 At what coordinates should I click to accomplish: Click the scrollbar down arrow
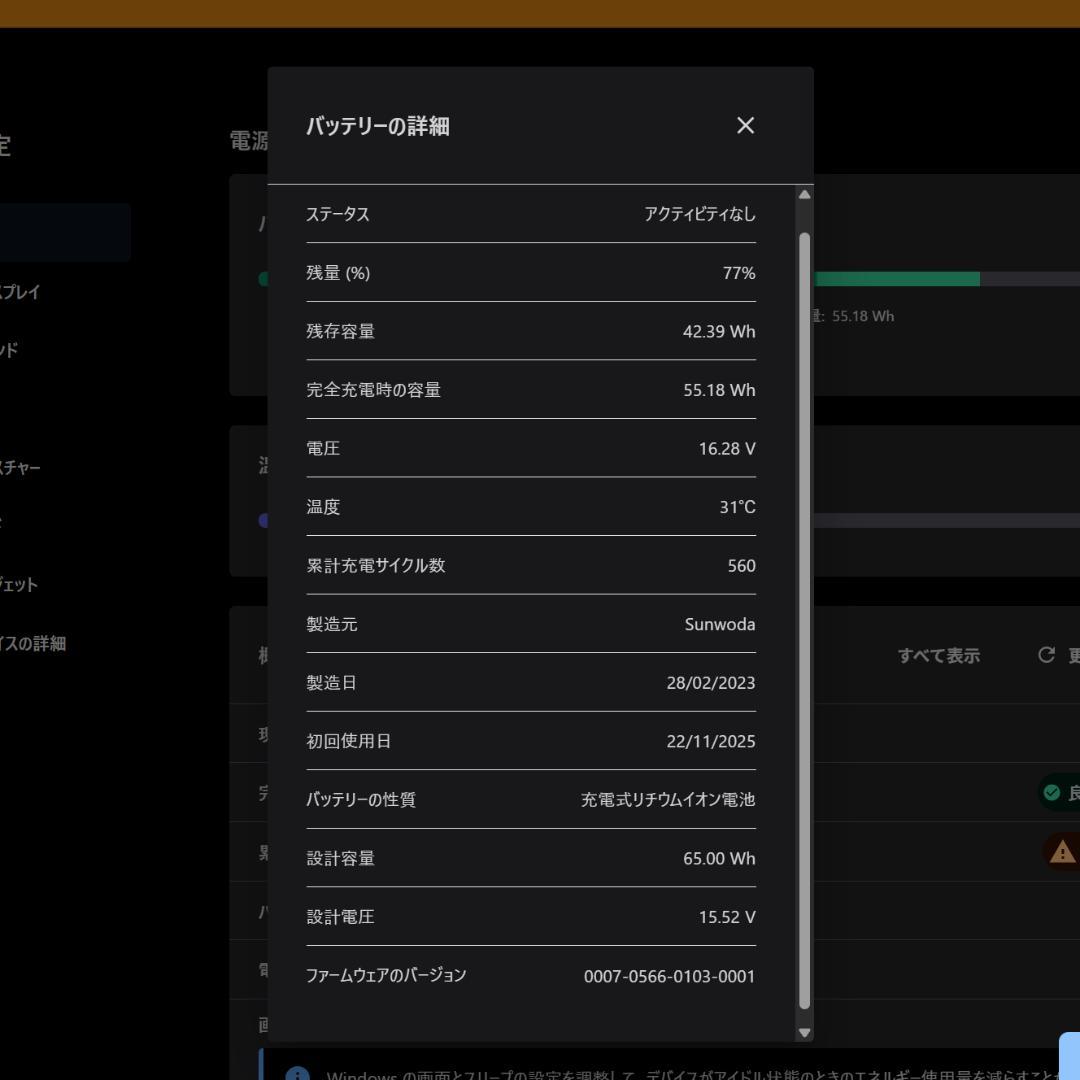point(804,1031)
